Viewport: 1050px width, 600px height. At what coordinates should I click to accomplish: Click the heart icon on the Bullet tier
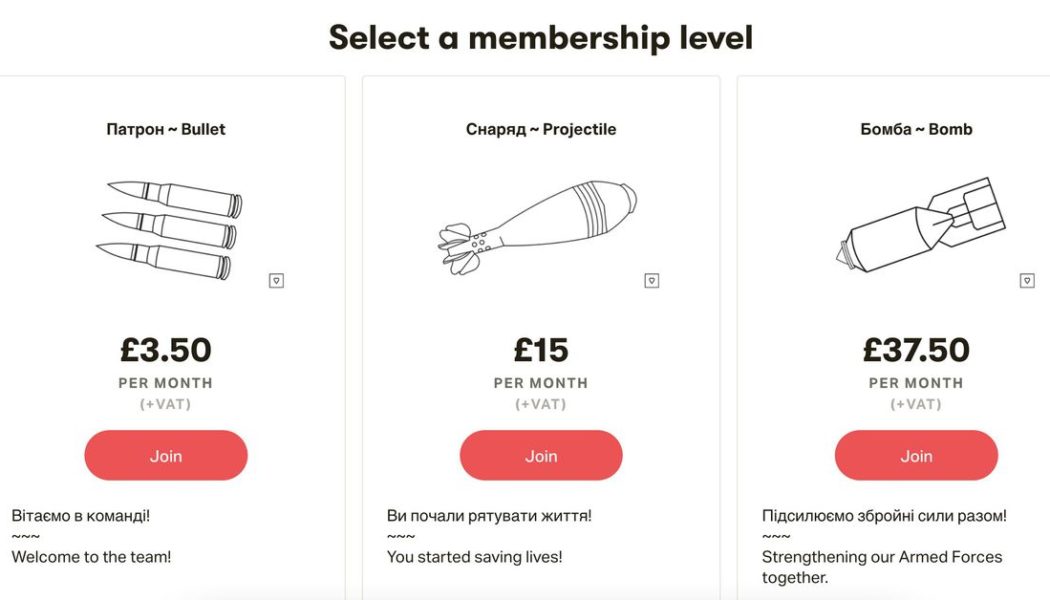pos(276,281)
